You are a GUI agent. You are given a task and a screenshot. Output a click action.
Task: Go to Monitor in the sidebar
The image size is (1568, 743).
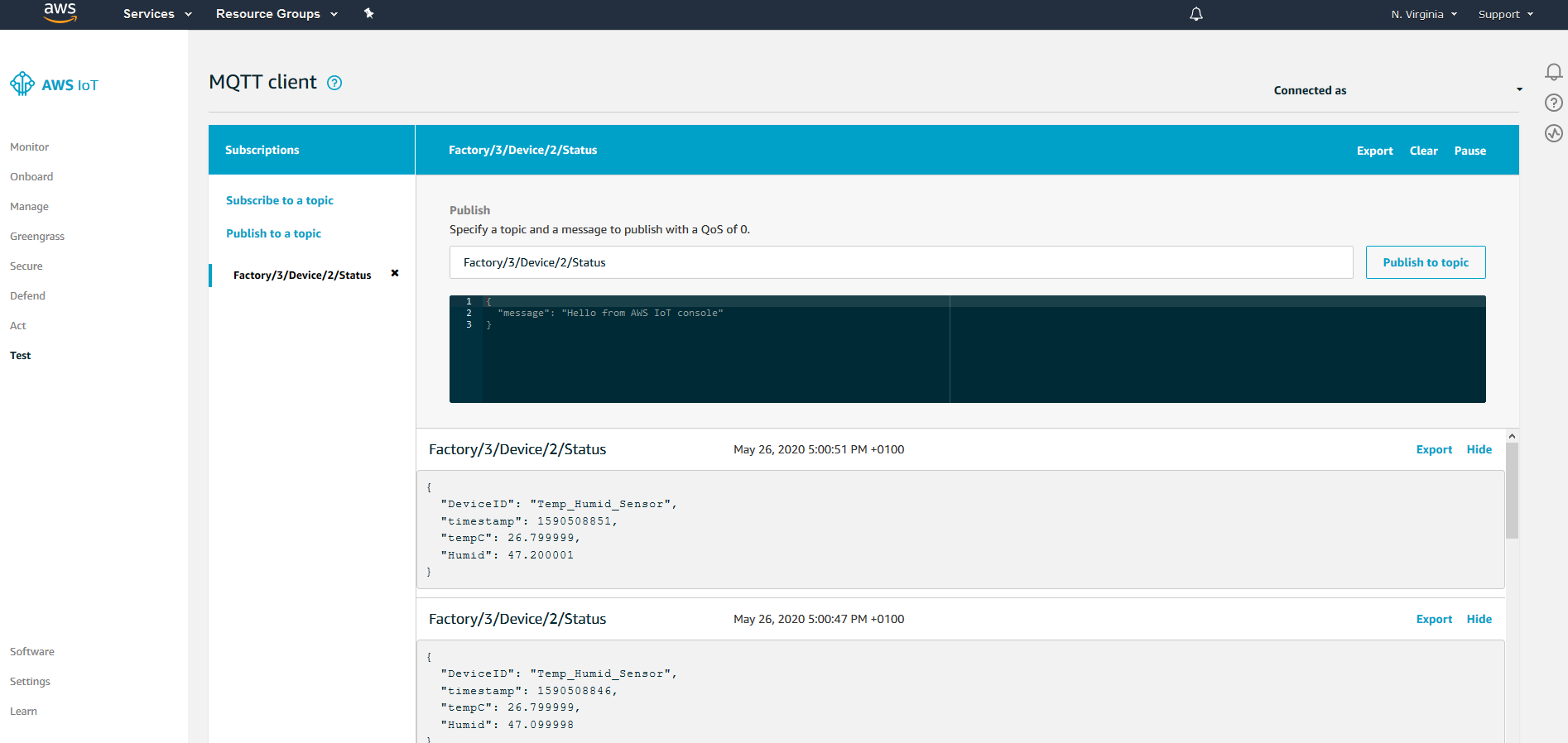[29, 147]
